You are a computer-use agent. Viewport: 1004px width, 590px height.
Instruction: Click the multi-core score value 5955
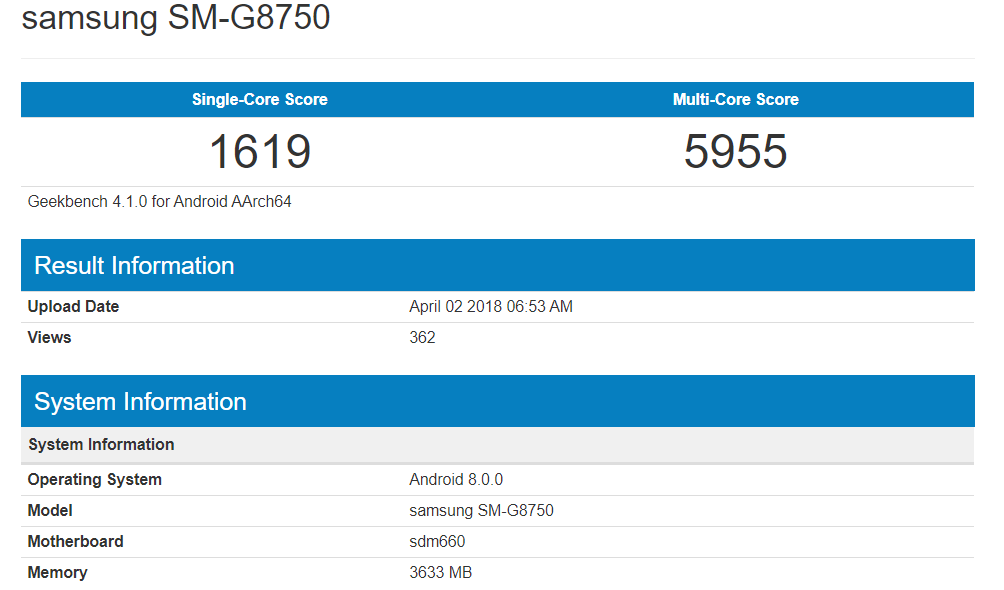point(735,152)
